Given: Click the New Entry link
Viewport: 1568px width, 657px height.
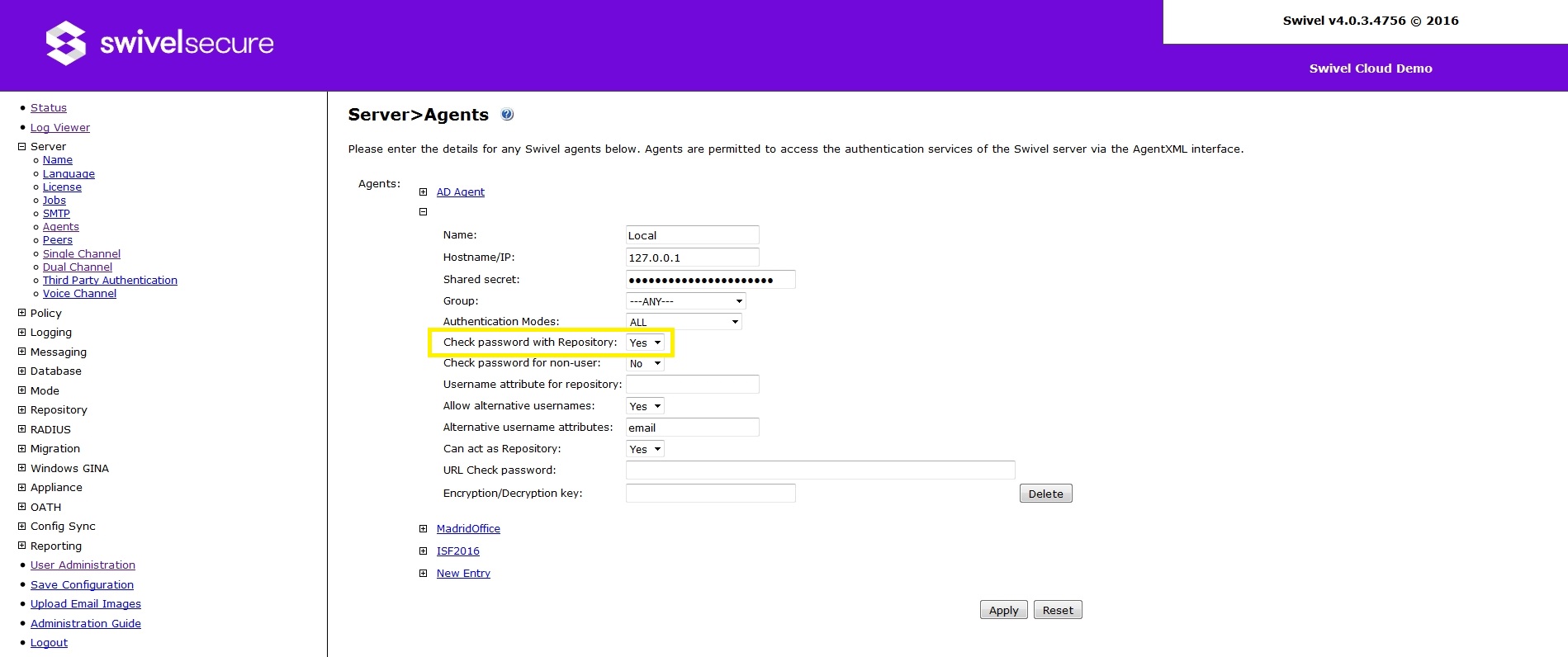Looking at the screenshot, I should pyautogui.click(x=463, y=574).
